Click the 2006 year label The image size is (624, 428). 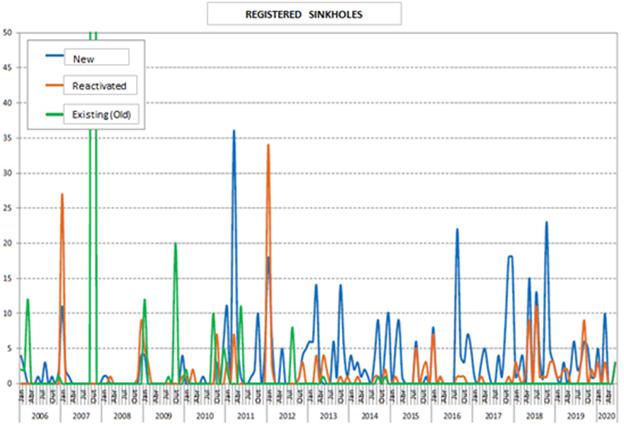(x=40, y=416)
